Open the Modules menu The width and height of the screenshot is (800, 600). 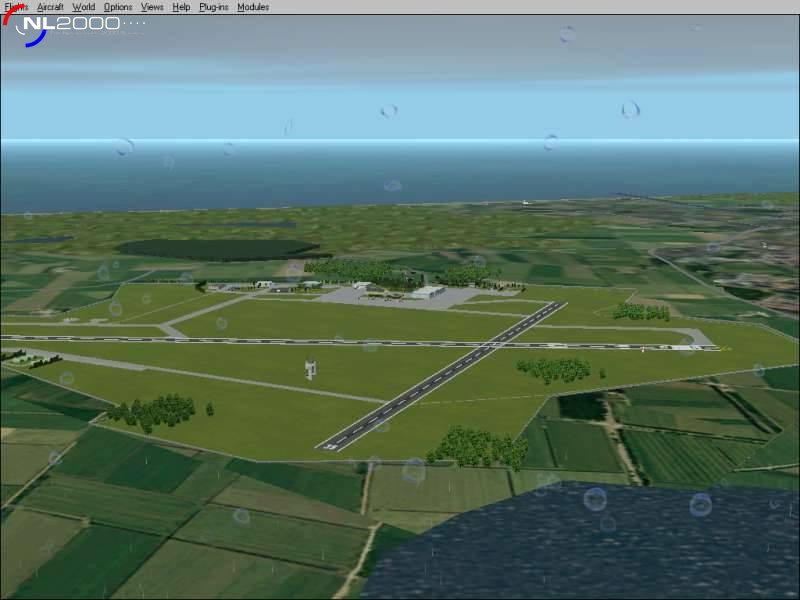click(253, 7)
